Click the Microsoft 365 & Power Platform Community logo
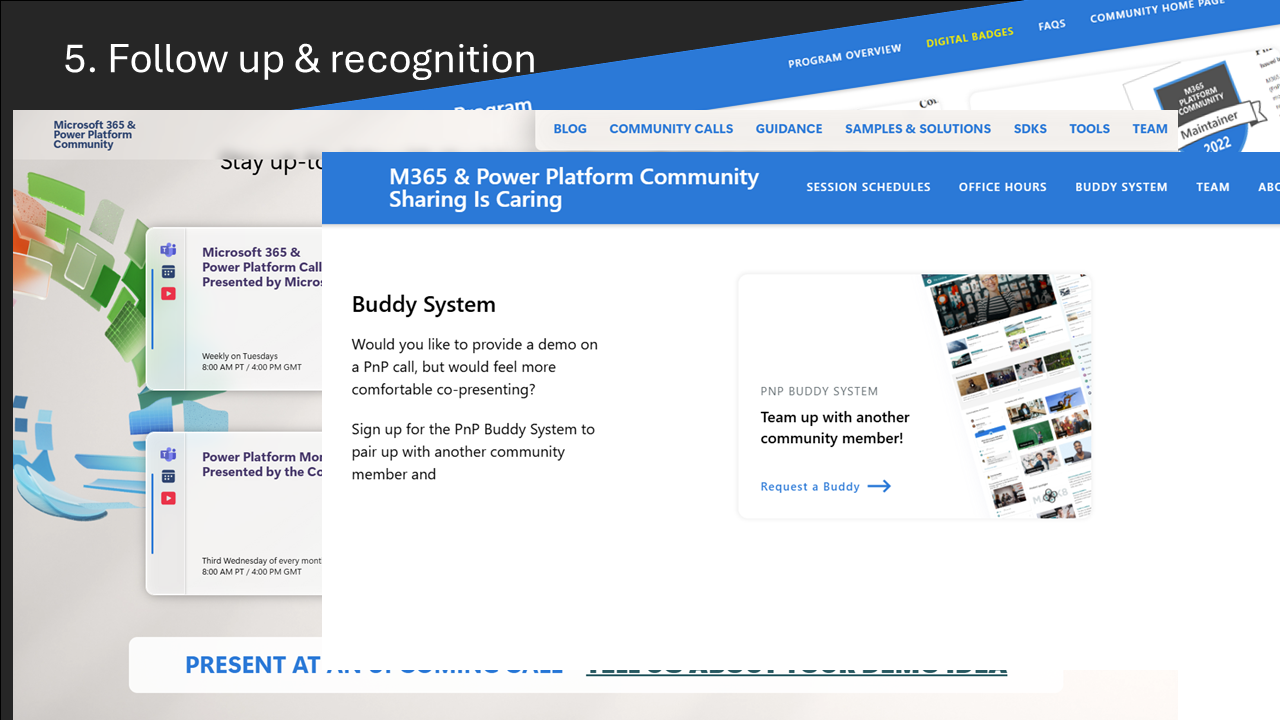Viewport: 1280px width, 720px height. [x=94, y=135]
